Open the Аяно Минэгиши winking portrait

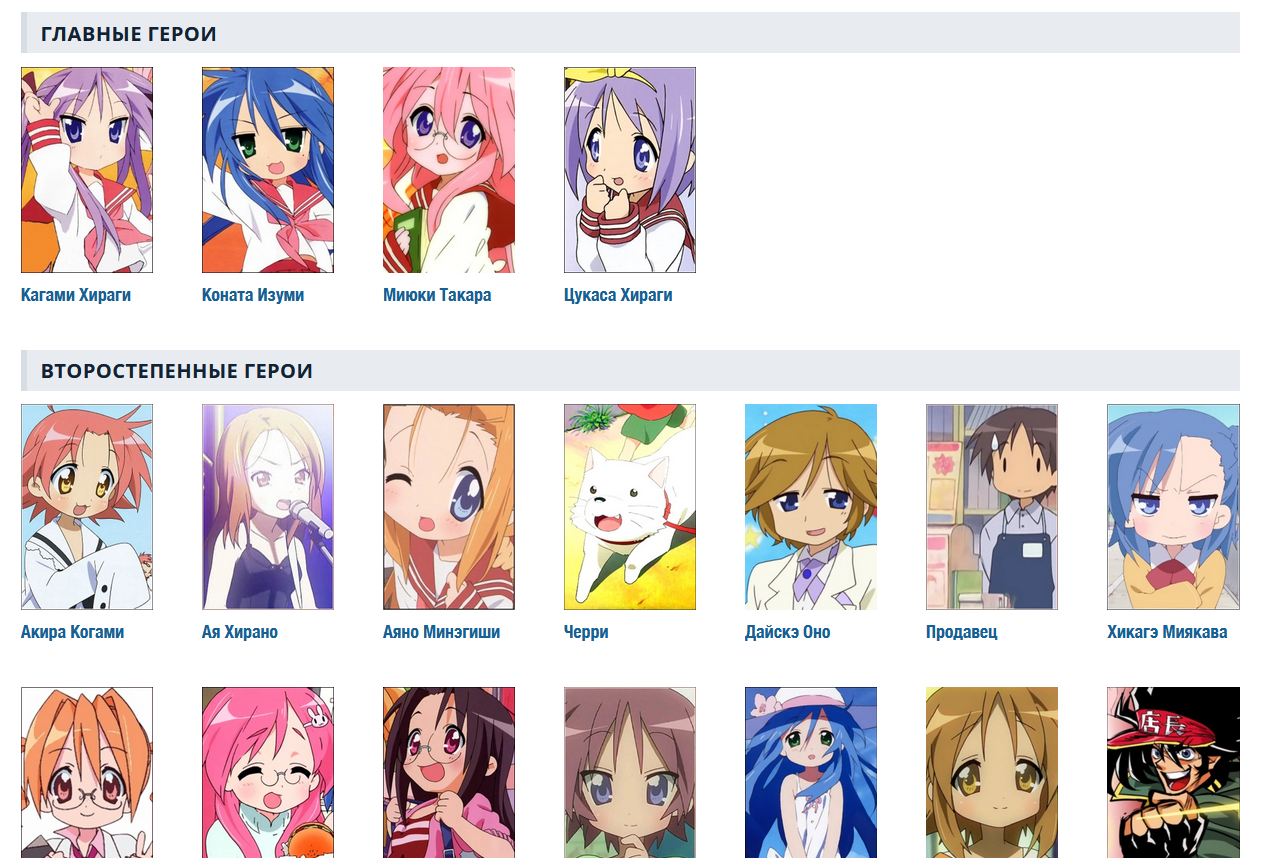449,507
